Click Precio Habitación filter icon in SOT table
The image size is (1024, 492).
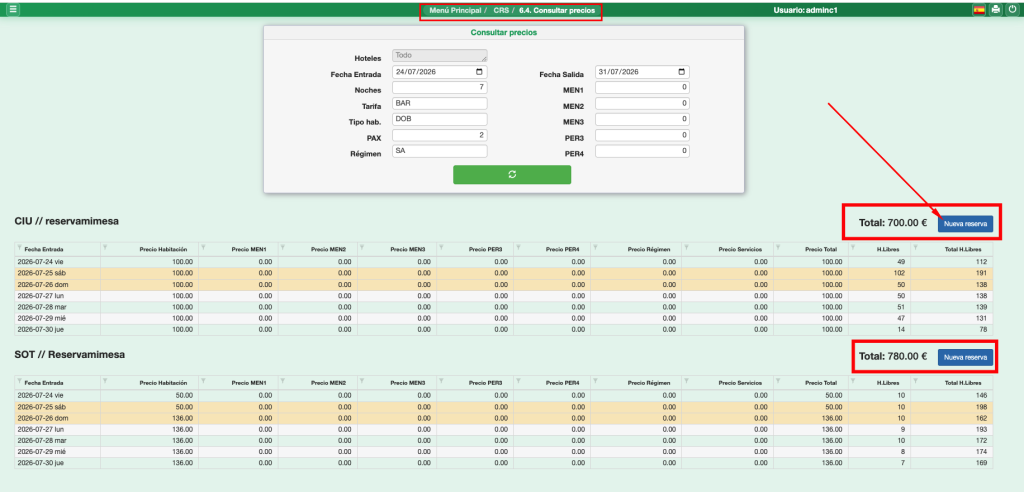(105, 381)
